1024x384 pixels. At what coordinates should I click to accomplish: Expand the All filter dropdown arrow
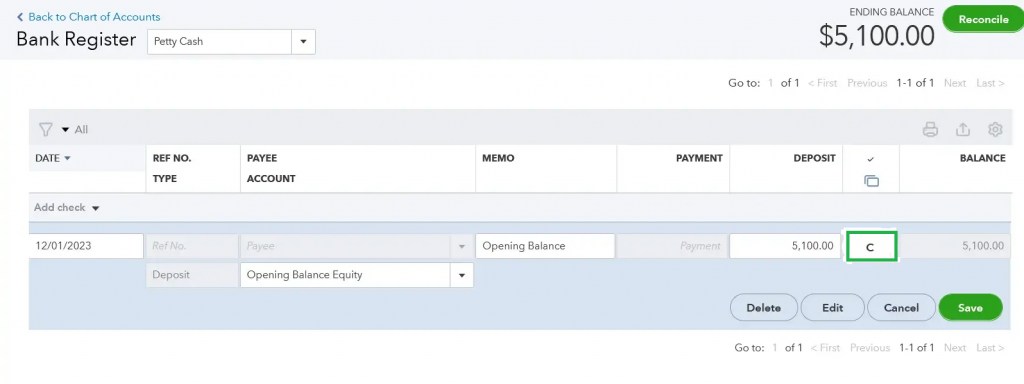point(65,130)
